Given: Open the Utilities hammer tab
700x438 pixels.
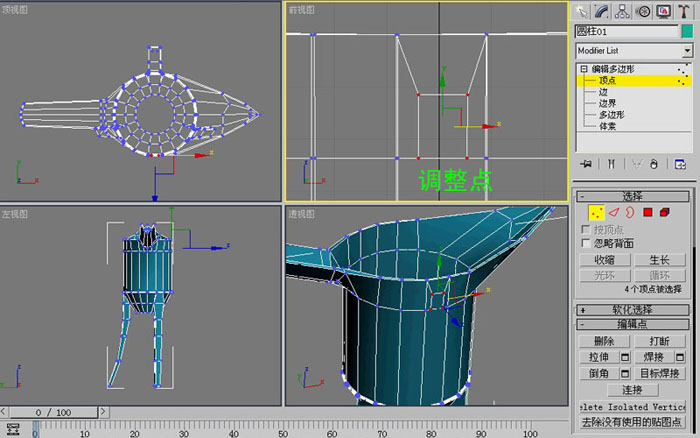Looking at the screenshot, I should (683, 12).
